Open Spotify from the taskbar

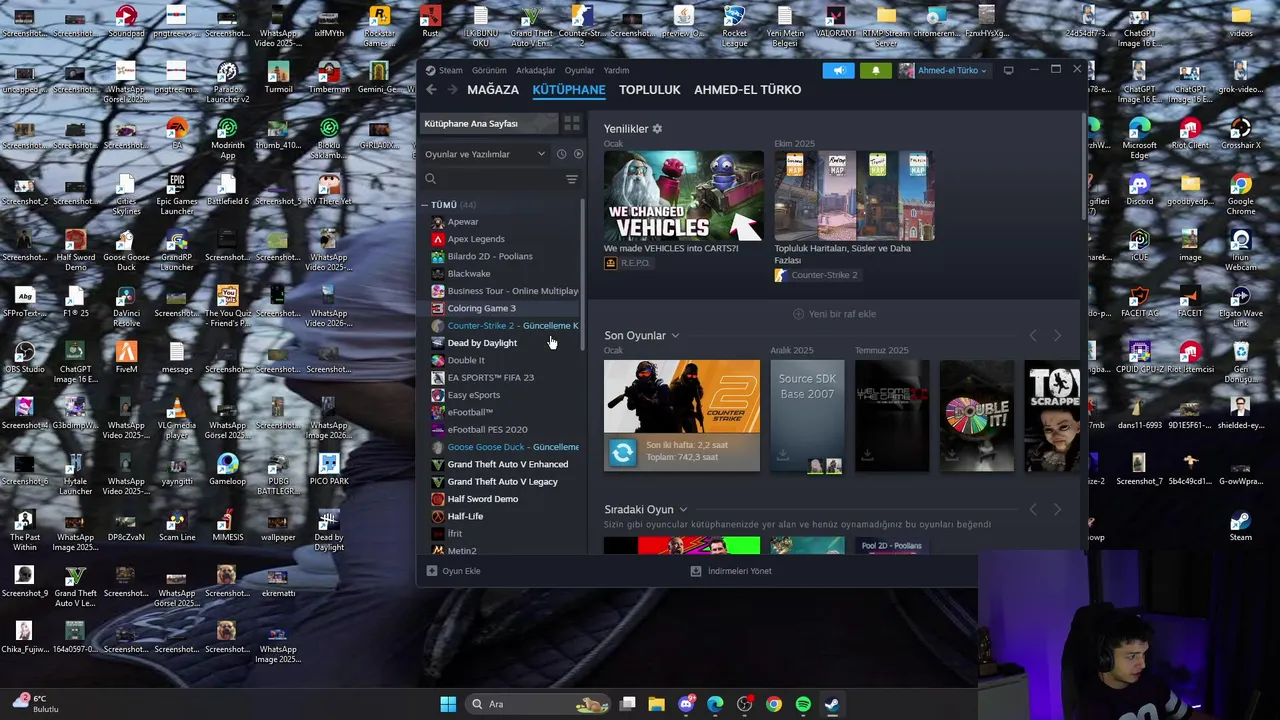coord(803,704)
